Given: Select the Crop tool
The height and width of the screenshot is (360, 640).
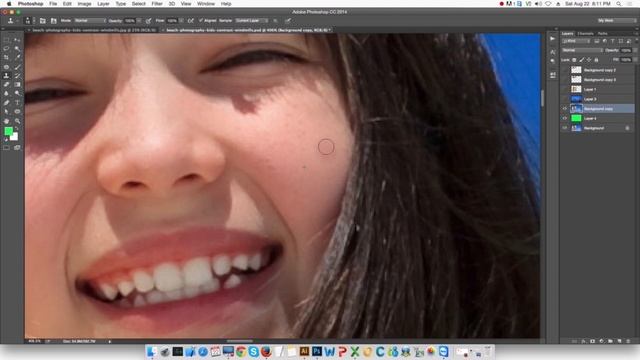Looking at the screenshot, I should (x=6, y=58).
